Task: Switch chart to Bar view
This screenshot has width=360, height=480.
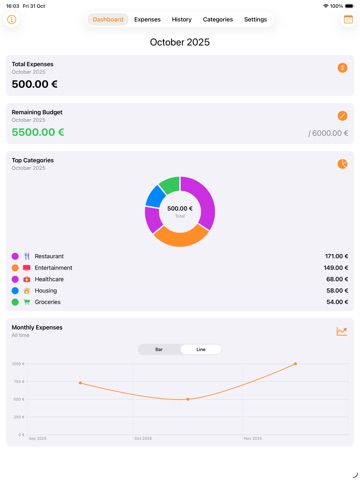Action: 159,349
